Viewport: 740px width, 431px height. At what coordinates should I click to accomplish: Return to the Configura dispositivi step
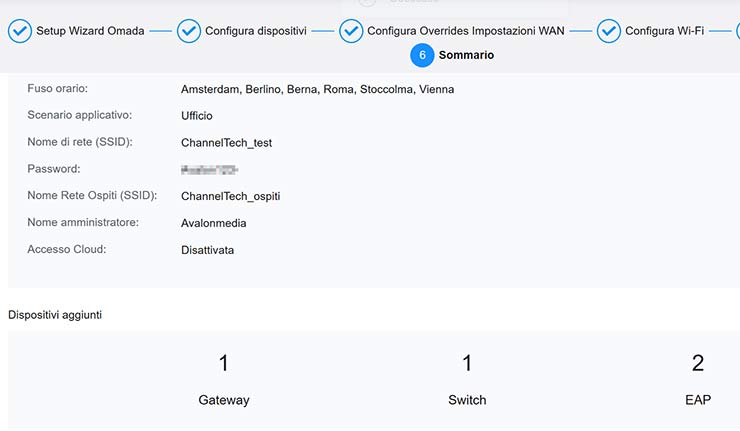(255, 31)
